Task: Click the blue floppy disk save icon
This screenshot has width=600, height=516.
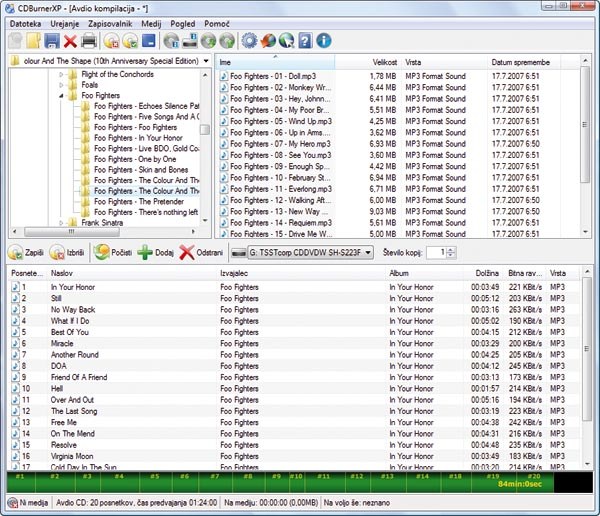Action: point(52,41)
